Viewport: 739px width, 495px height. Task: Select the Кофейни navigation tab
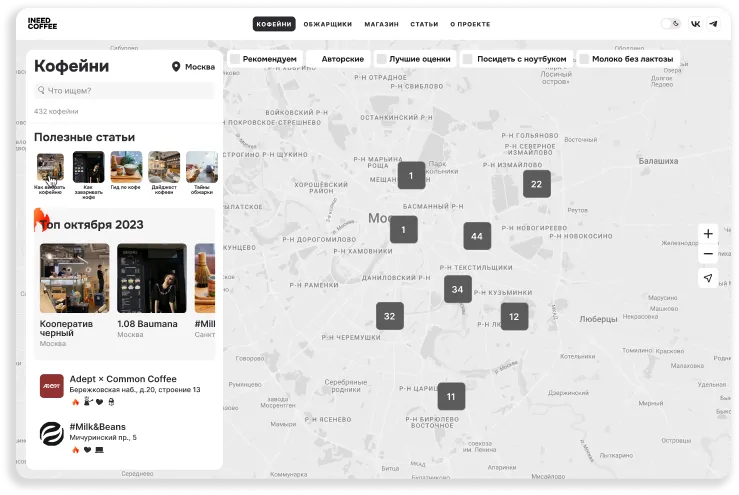tap(274, 24)
